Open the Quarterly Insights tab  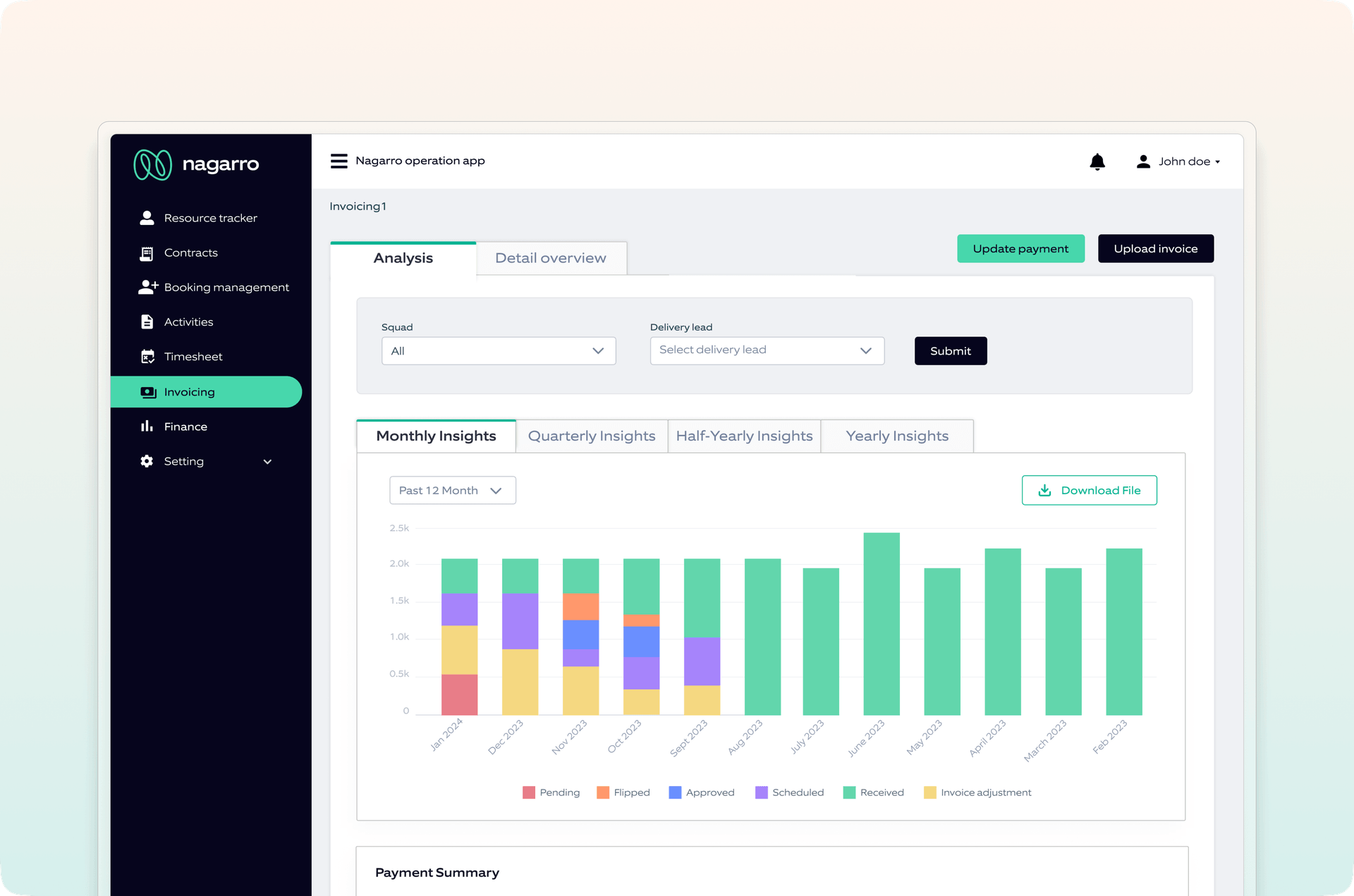(592, 436)
